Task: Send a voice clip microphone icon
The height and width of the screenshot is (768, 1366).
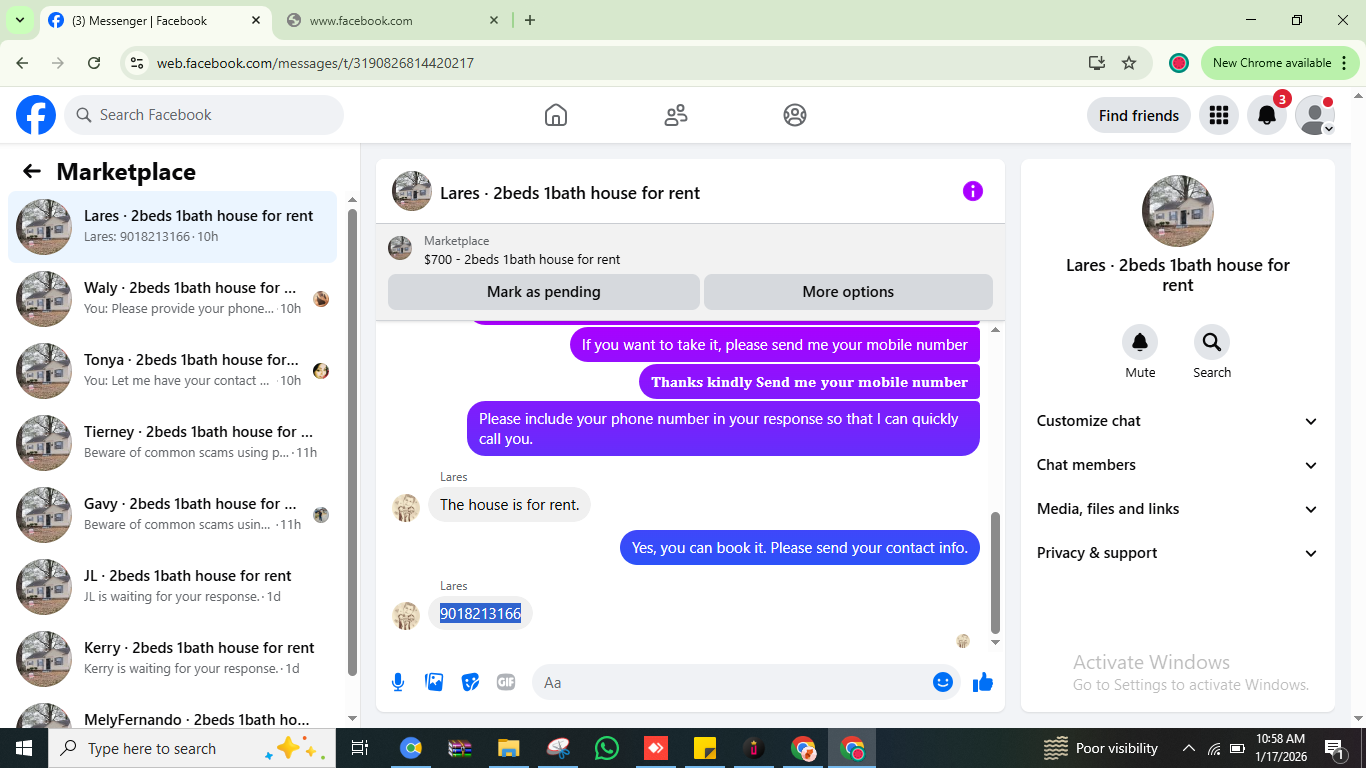Action: coord(398,682)
